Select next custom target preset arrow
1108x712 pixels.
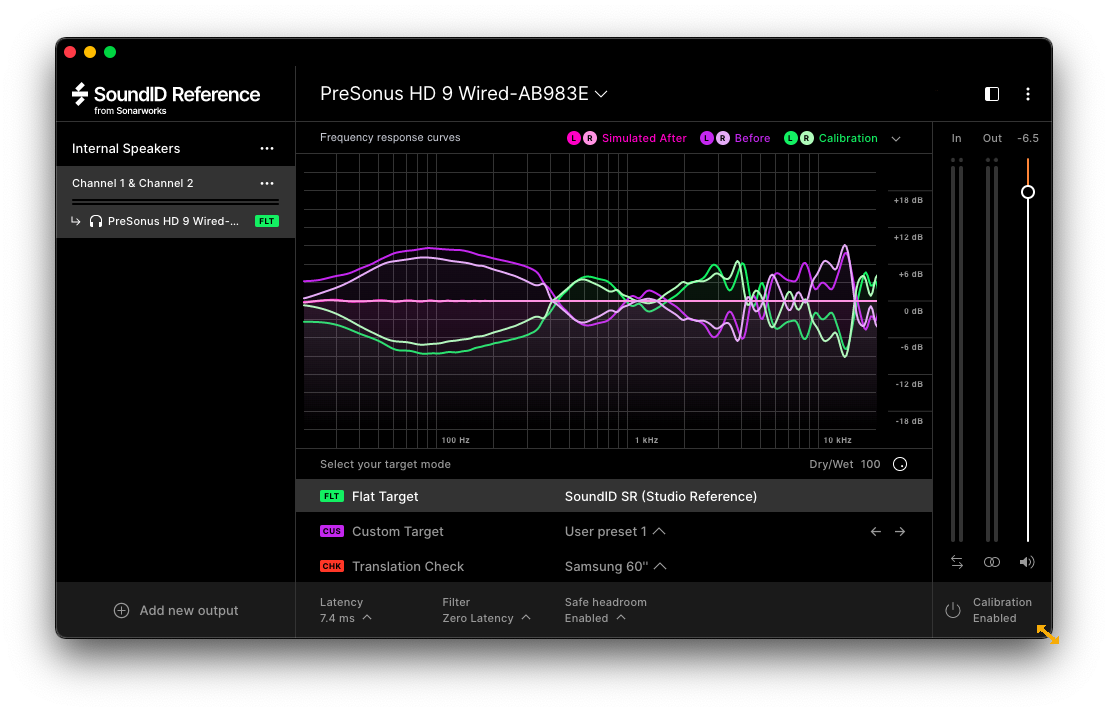click(x=900, y=531)
